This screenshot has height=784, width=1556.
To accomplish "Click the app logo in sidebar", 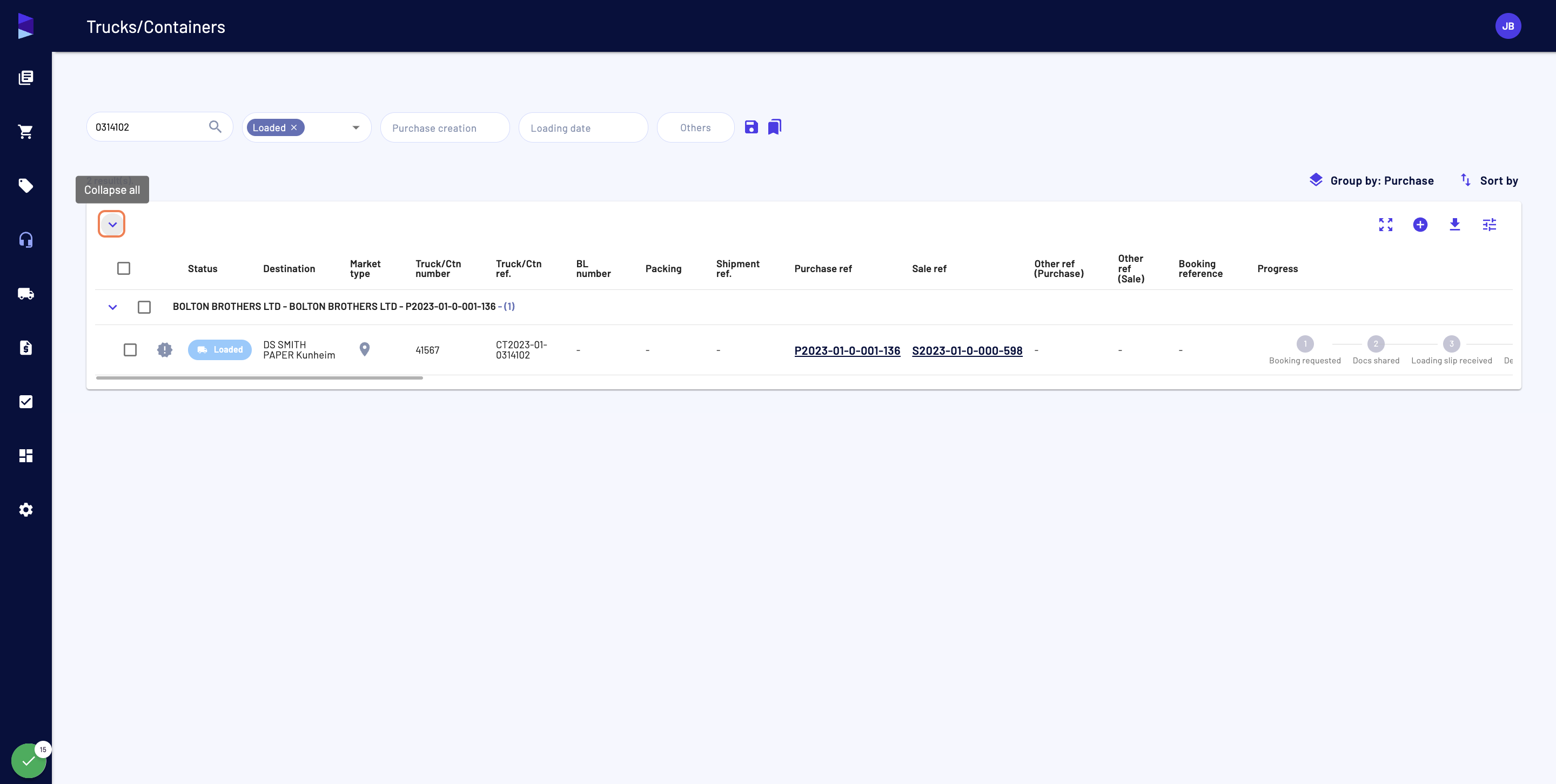I will 25,26.
